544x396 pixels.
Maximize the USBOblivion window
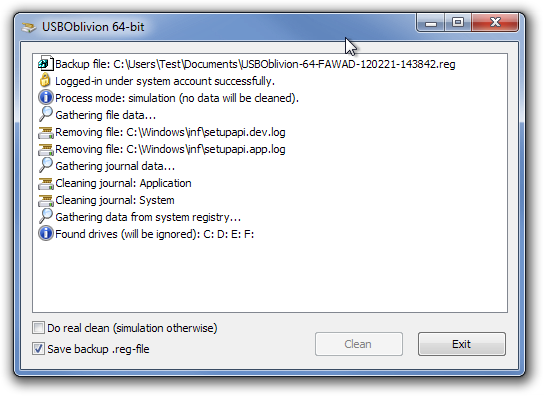coord(458,23)
